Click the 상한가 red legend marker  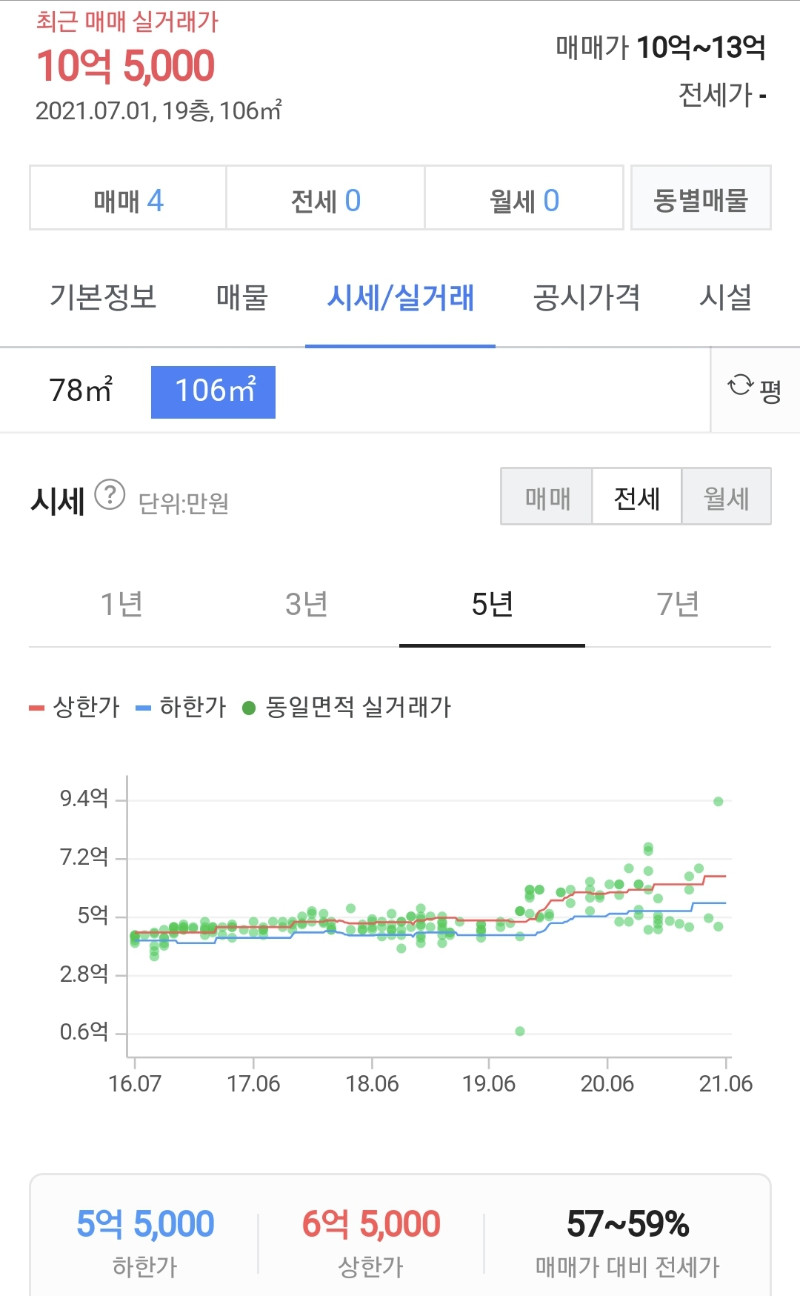click(x=37, y=708)
